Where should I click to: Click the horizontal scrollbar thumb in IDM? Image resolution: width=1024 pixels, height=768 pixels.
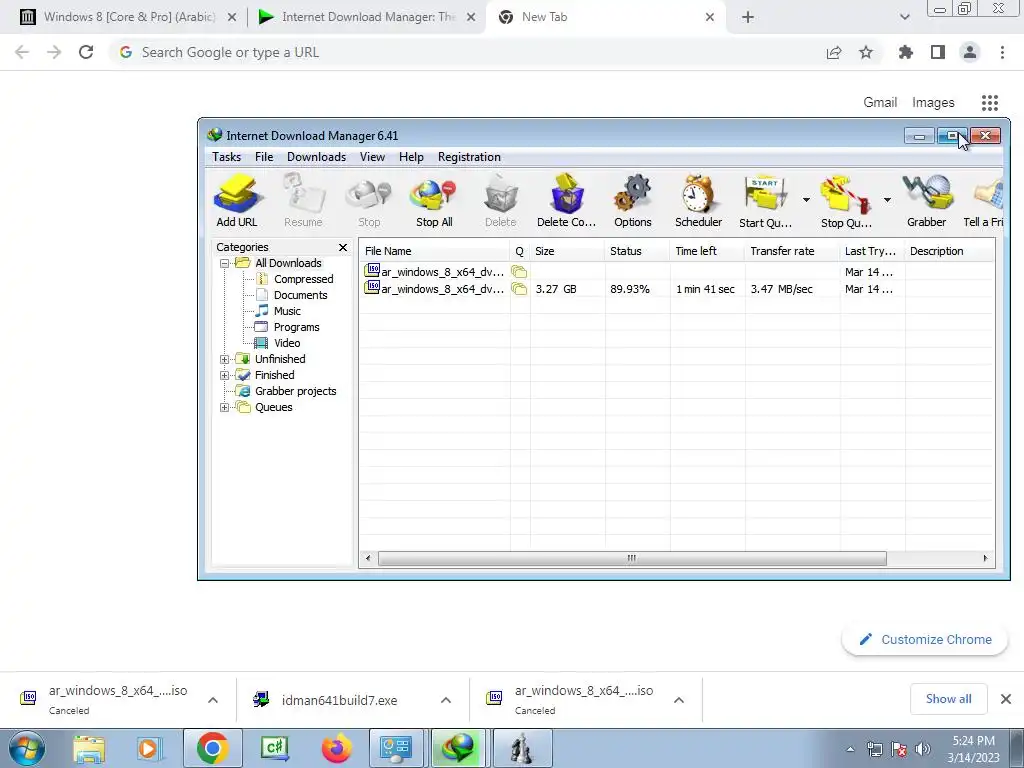coord(632,558)
